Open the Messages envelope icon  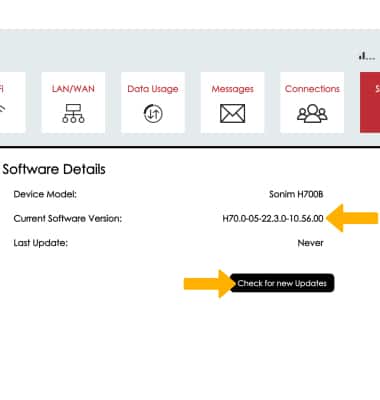click(232, 113)
